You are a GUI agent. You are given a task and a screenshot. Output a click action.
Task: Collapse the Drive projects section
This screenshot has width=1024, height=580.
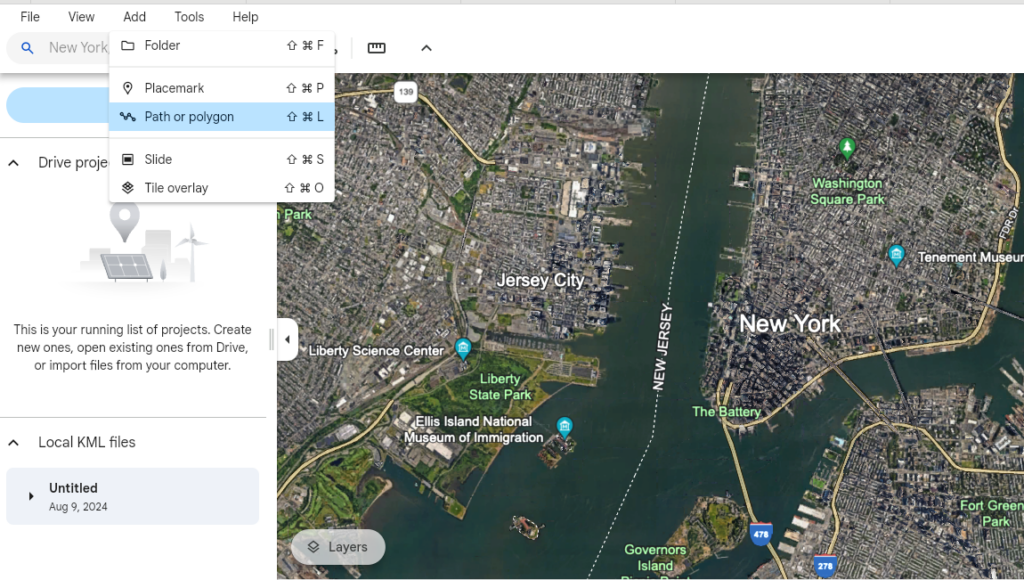coord(11,162)
